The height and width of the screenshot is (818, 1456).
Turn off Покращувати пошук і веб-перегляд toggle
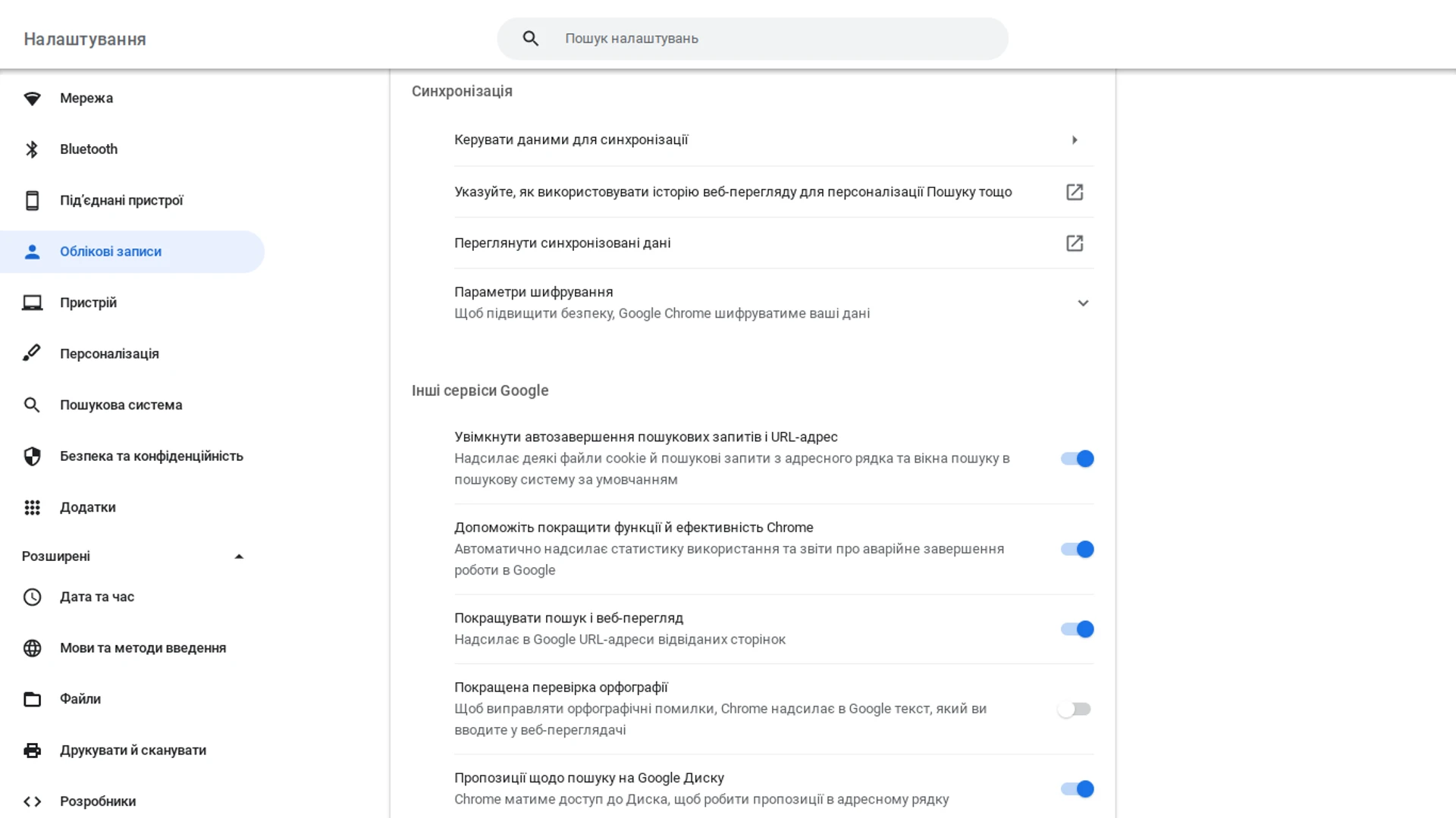tap(1077, 629)
